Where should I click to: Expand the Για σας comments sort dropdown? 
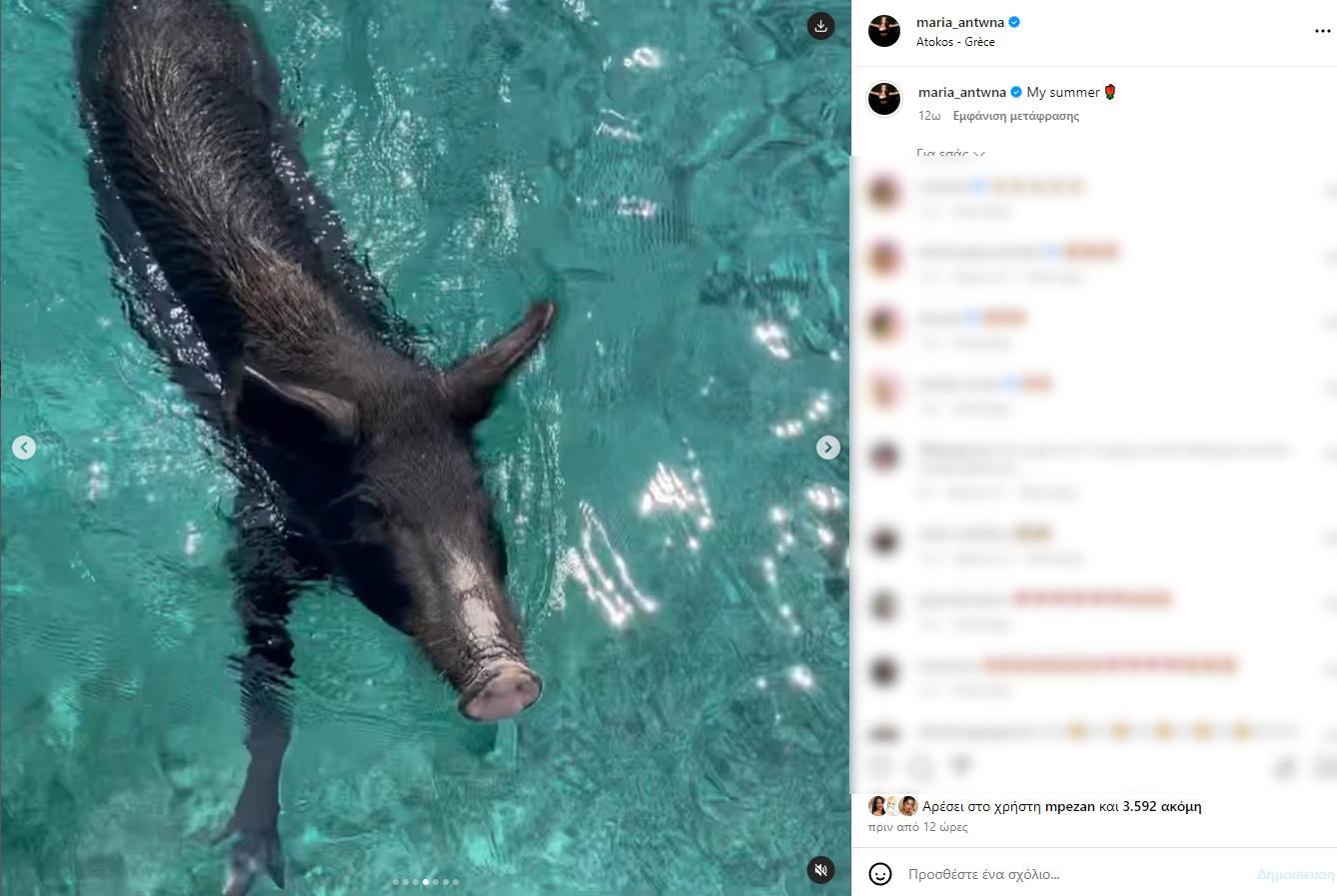pyautogui.click(x=950, y=153)
